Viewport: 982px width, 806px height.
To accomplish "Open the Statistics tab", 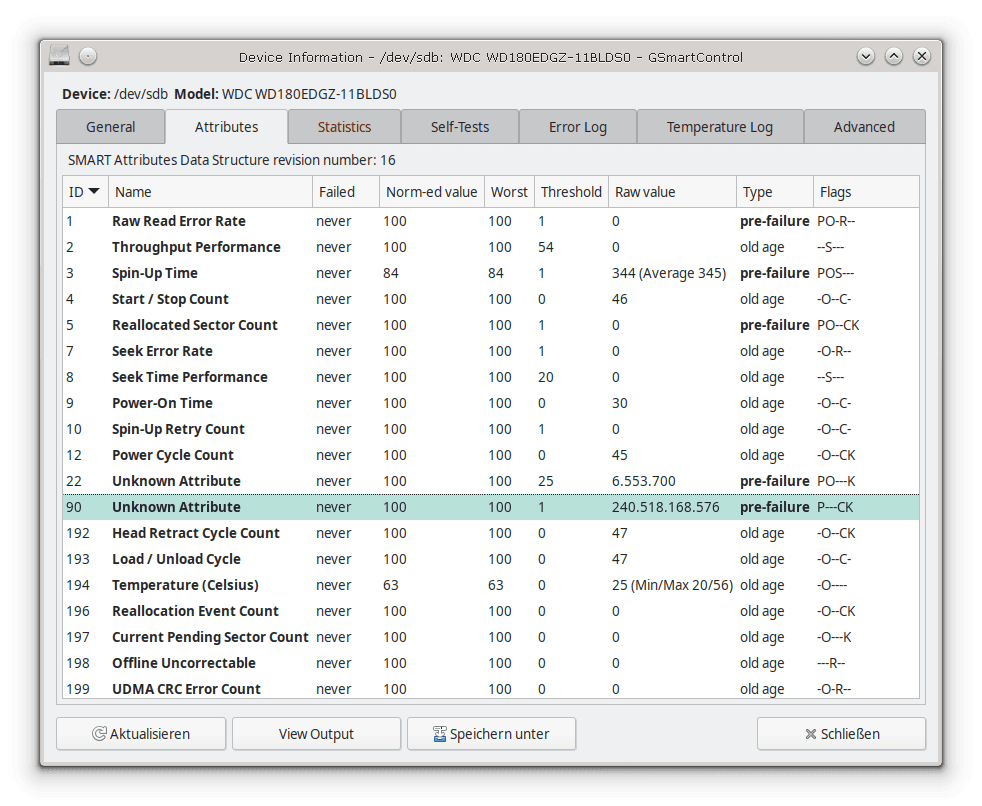I will point(344,127).
